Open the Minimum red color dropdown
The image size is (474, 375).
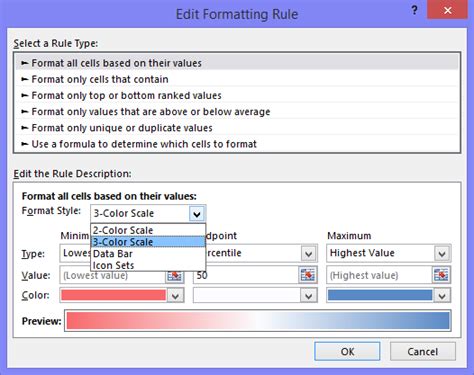(175, 296)
